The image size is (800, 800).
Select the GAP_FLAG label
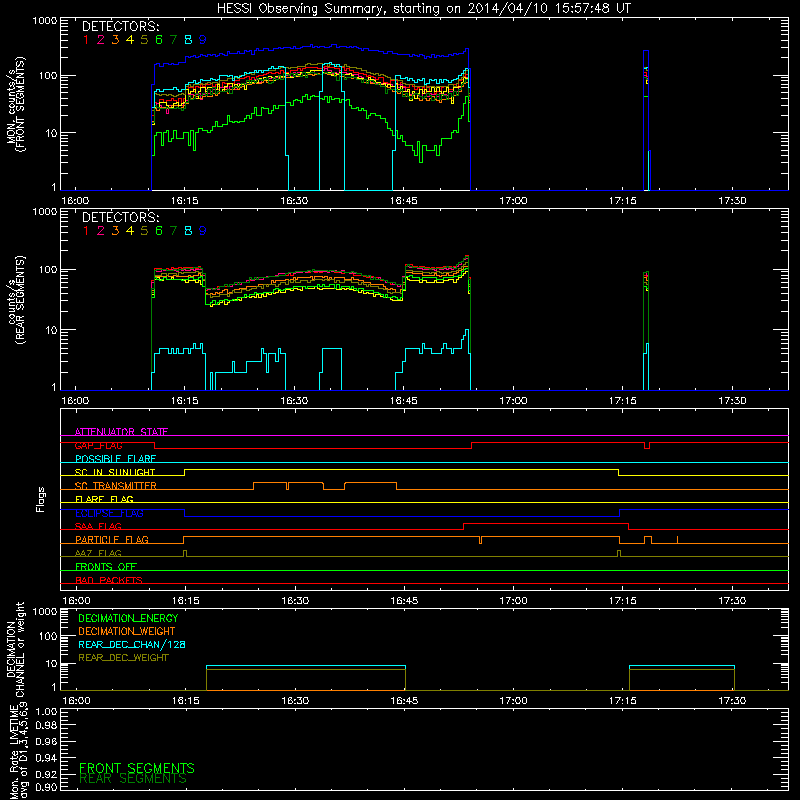point(98,445)
